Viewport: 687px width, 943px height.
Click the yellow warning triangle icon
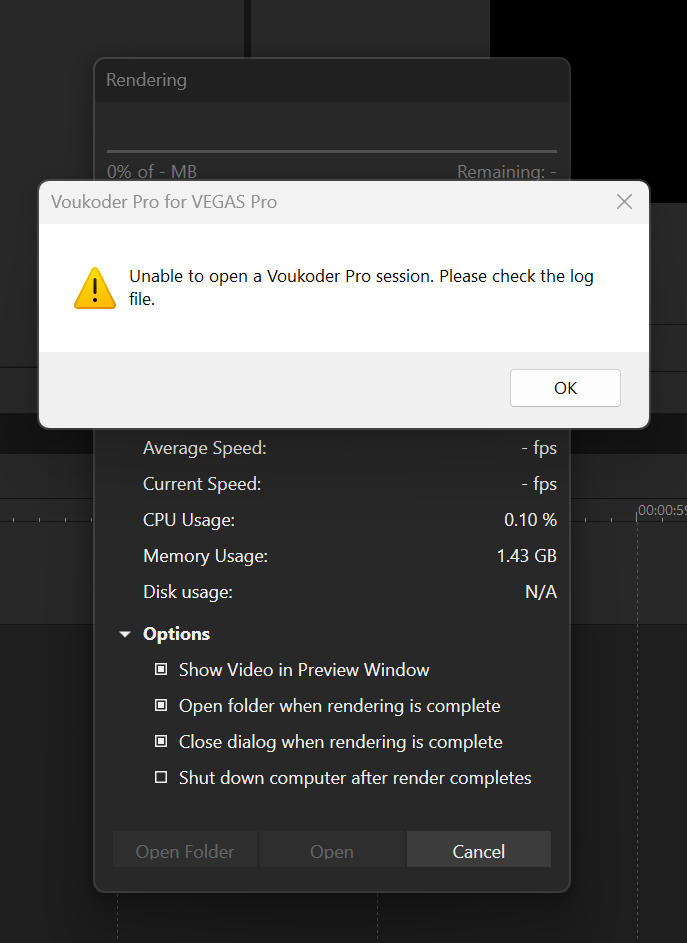point(94,288)
